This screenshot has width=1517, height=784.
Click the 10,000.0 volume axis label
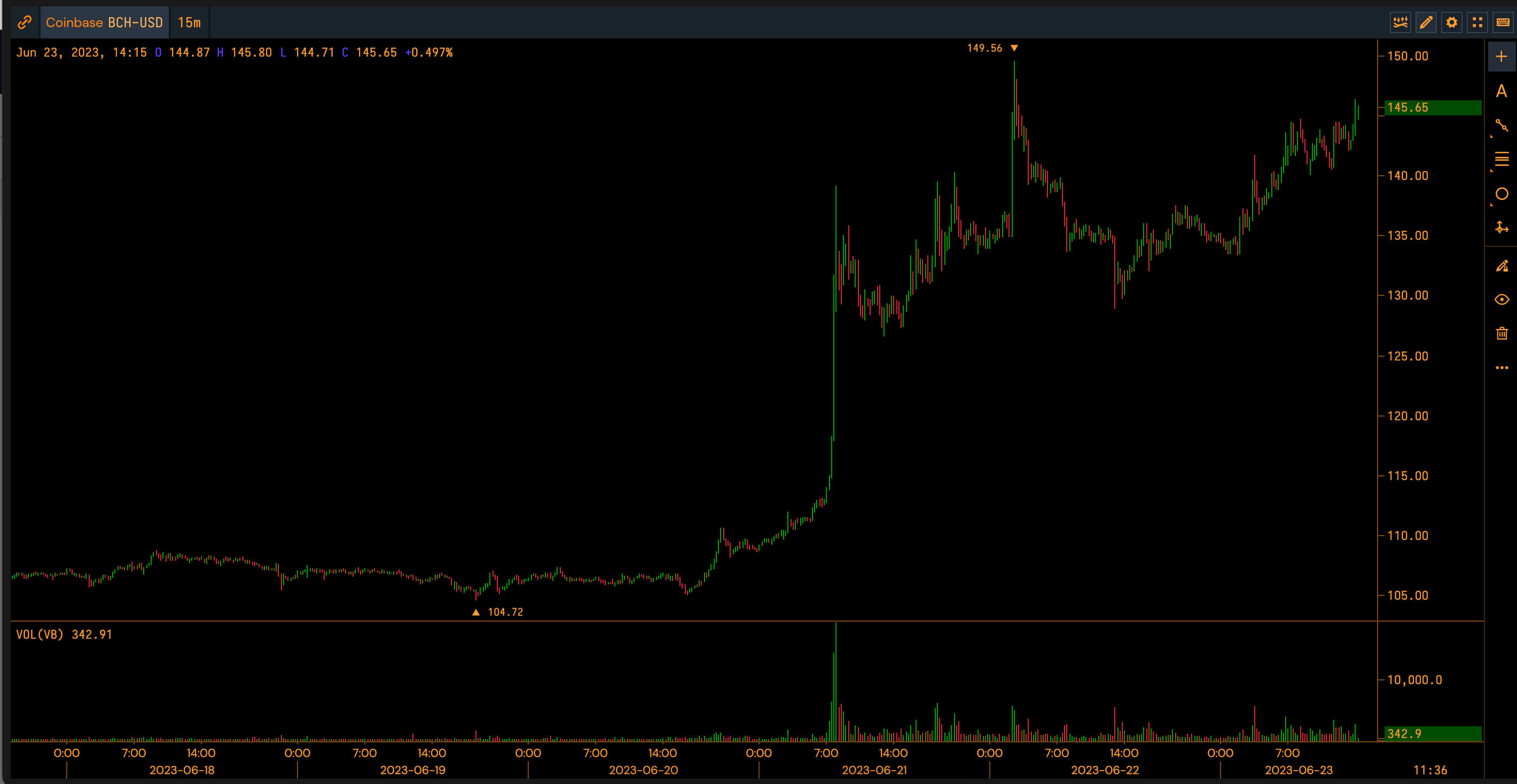(1414, 680)
